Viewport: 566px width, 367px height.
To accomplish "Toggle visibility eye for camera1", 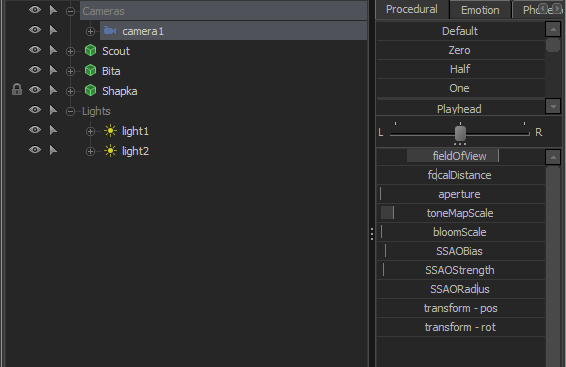I will tap(35, 30).
